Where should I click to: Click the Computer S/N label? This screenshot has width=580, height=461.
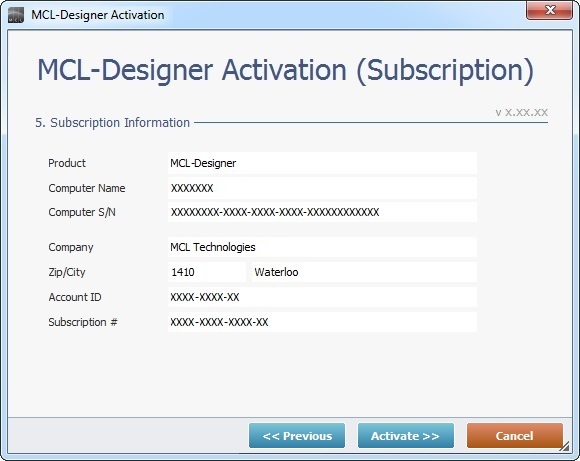[x=82, y=212]
